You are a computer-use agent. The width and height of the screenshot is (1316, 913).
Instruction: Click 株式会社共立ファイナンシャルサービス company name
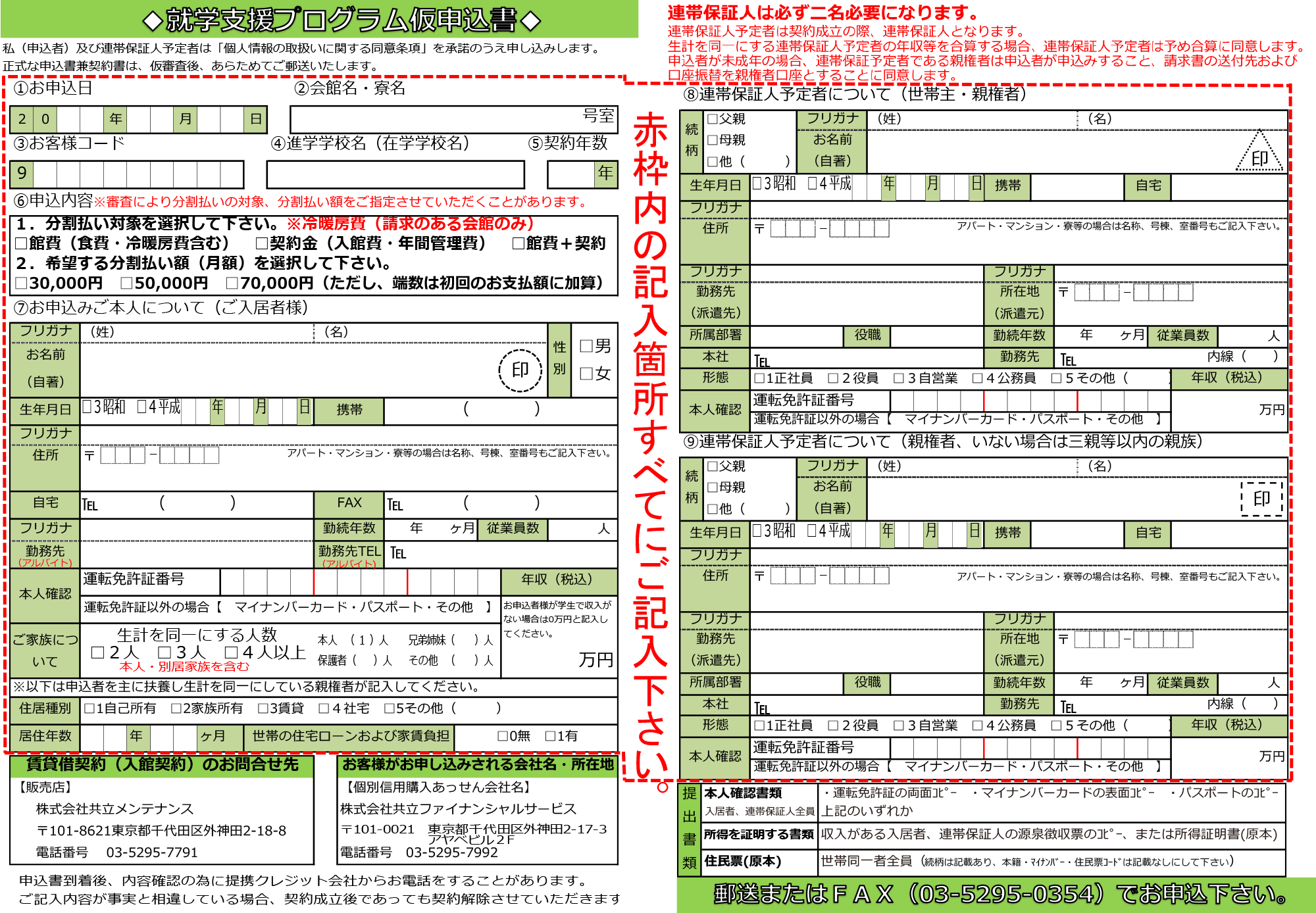click(458, 808)
